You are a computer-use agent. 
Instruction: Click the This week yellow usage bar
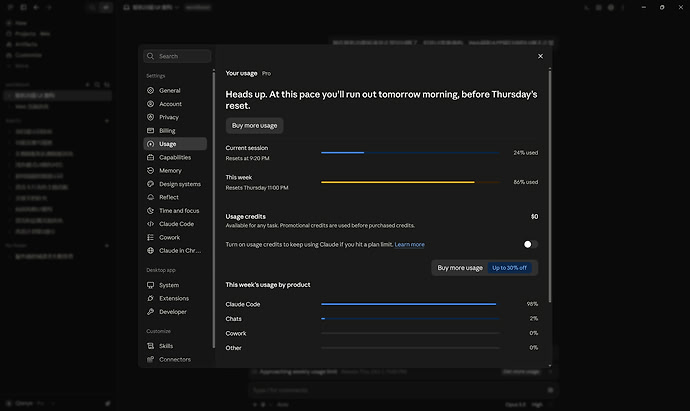click(x=410, y=182)
